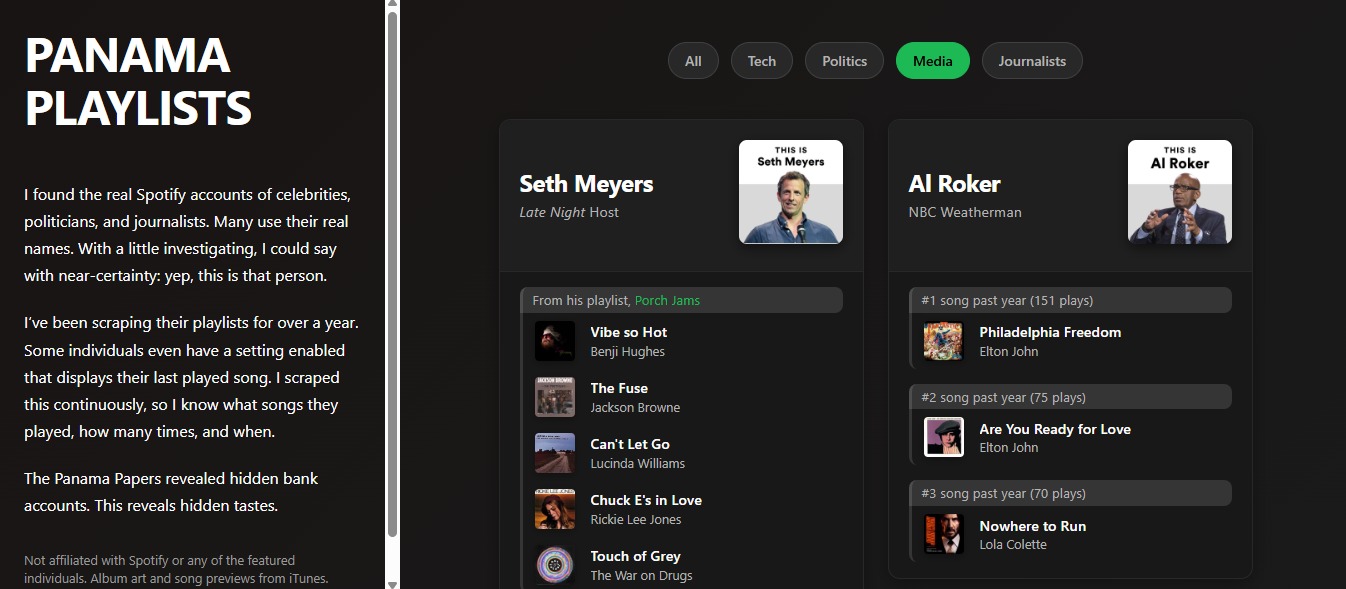Click the artist name Rickie Lee Jones

636,520
